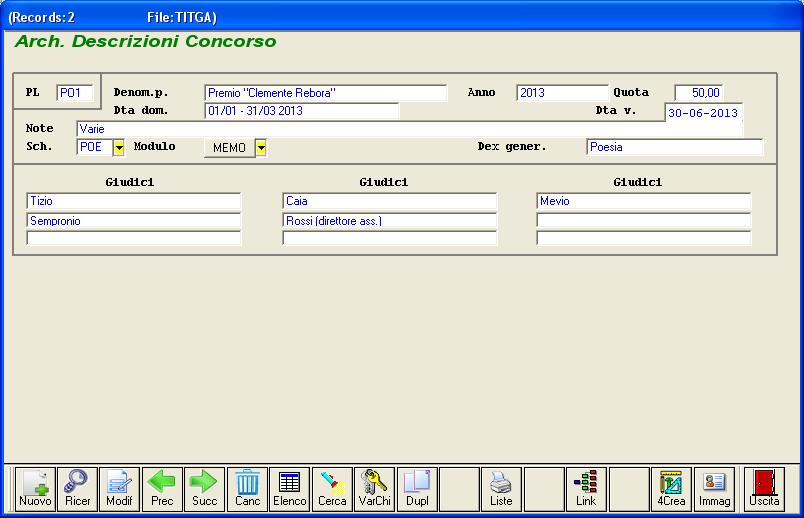Viewport: 804px width, 518px height.
Task: Select the Giudici field with Mevio
Action: point(644,201)
